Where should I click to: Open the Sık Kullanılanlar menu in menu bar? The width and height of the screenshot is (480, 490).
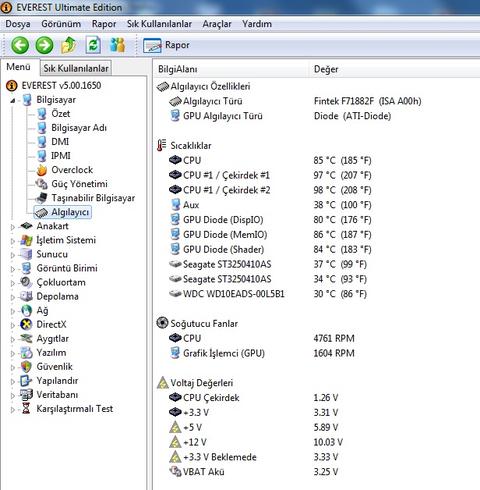coord(159,24)
